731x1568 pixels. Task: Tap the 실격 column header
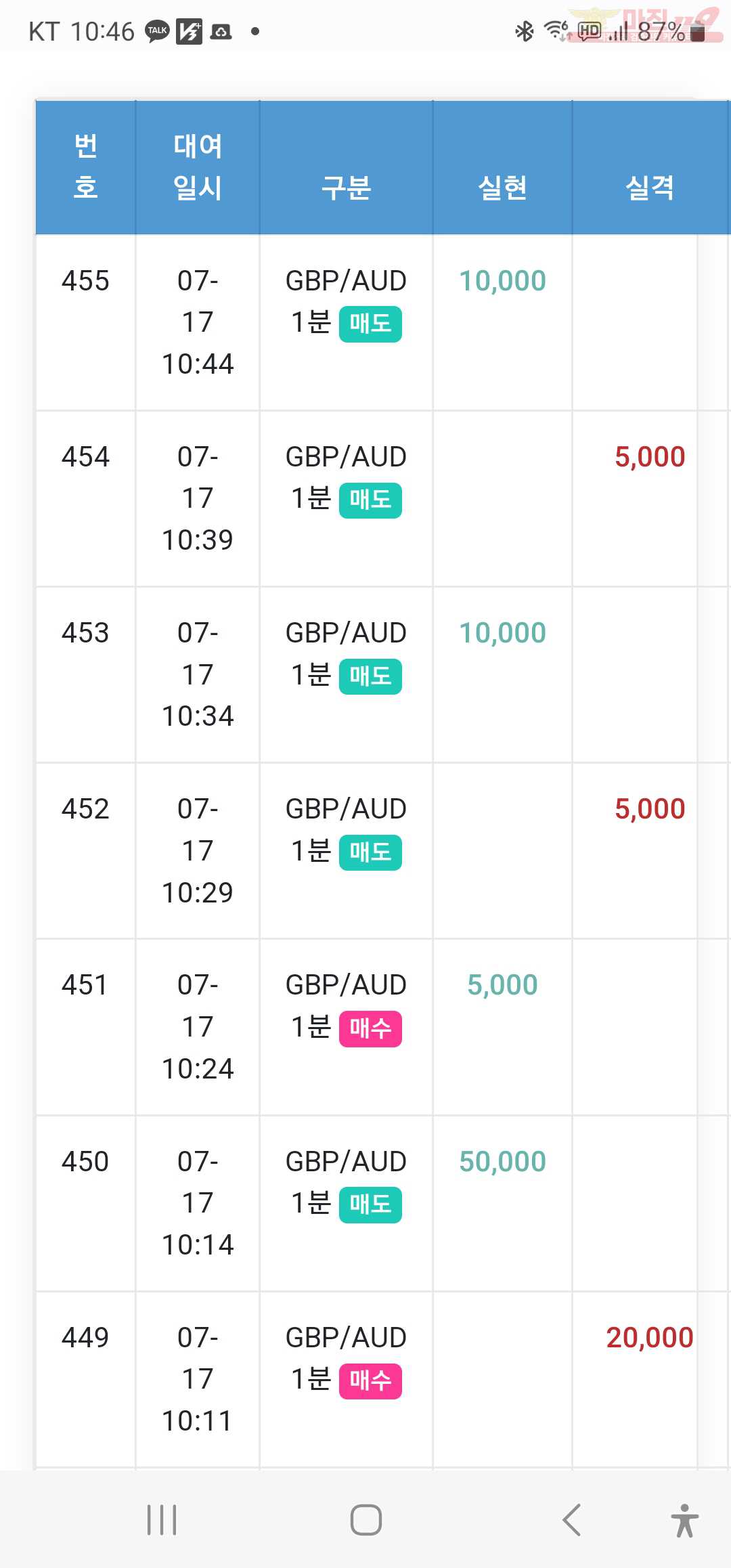tap(650, 188)
